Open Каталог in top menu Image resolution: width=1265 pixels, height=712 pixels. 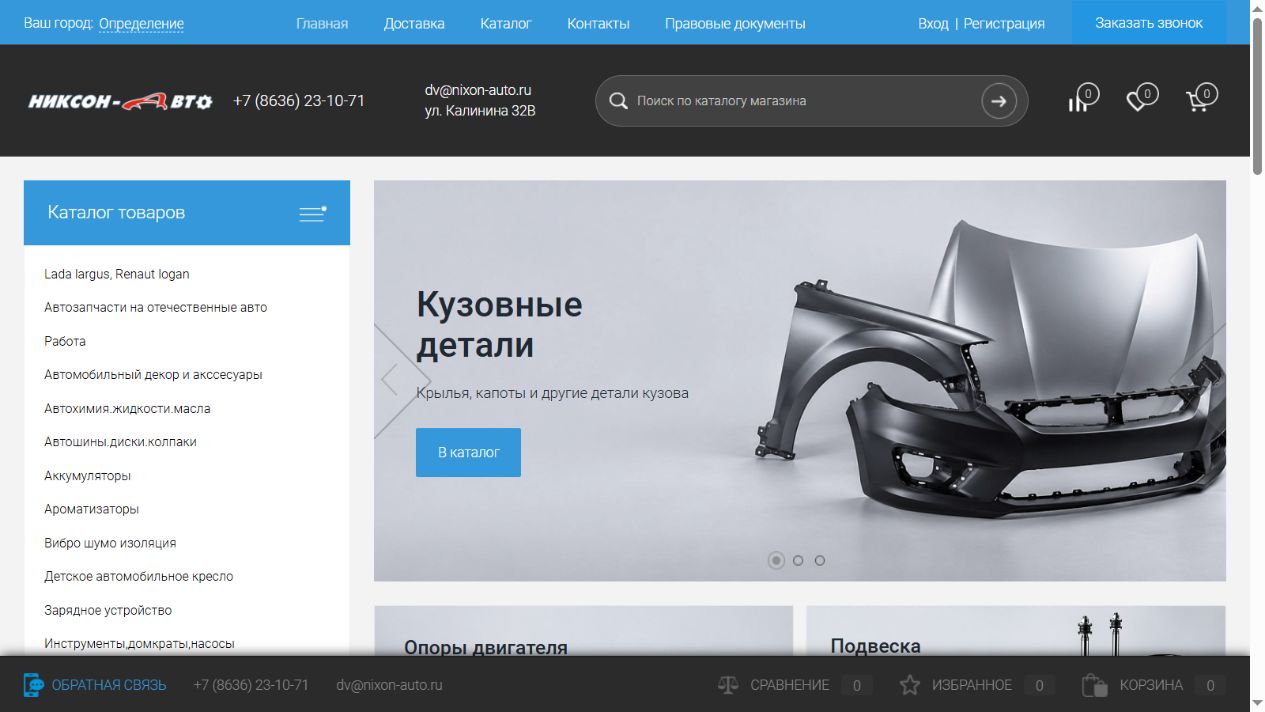[x=506, y=23]
